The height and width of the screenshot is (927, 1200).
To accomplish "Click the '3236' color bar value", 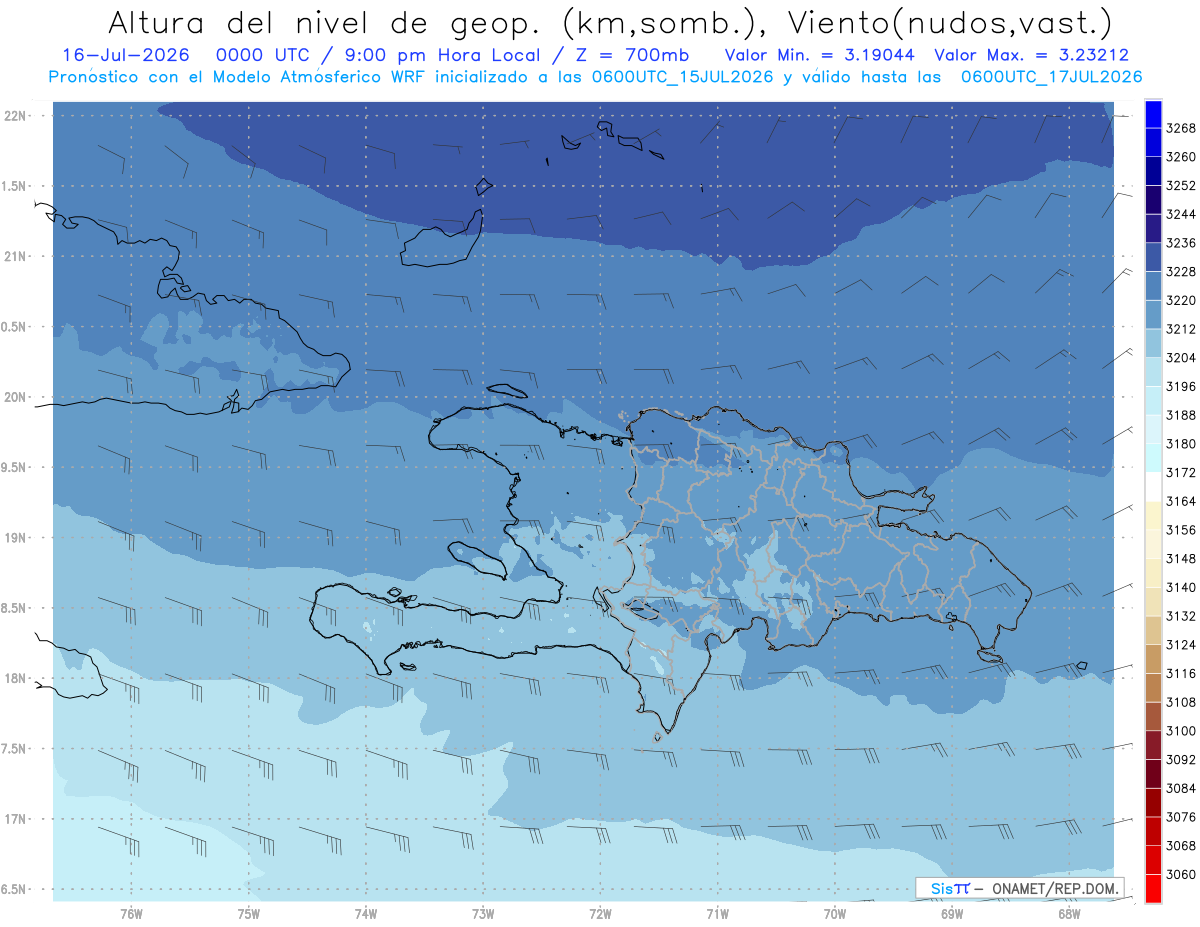I will point(1181,243).
